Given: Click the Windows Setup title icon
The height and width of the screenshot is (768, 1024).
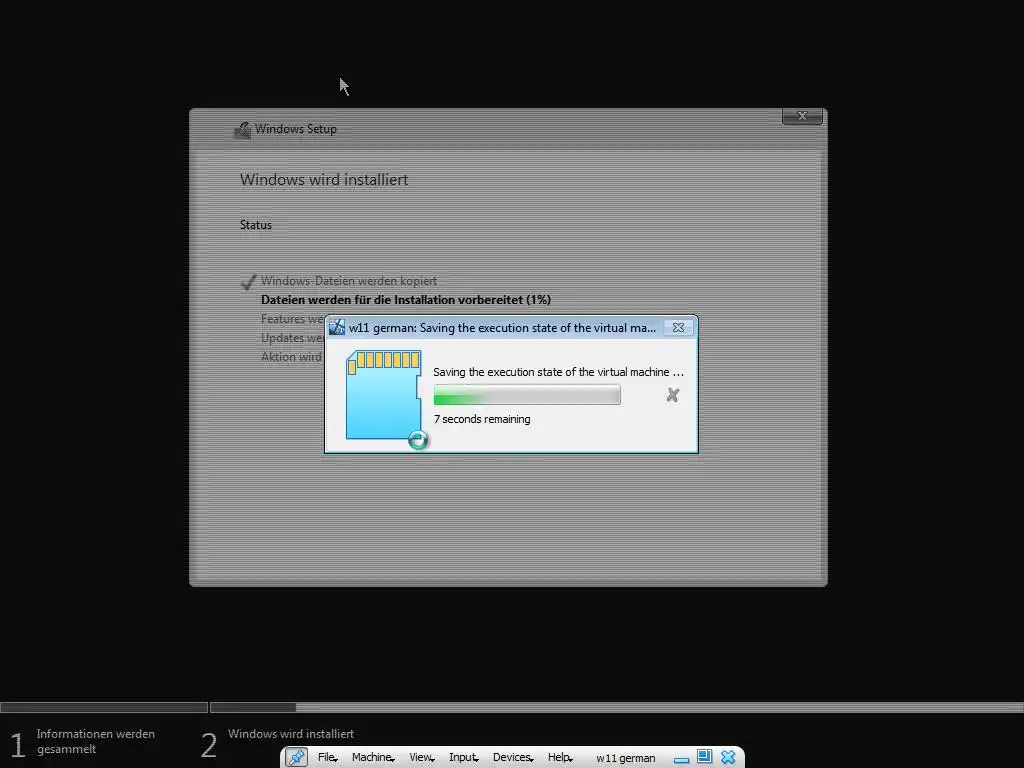Looking at the screenshot, I should pyautogui.click(x=242, y=130).
